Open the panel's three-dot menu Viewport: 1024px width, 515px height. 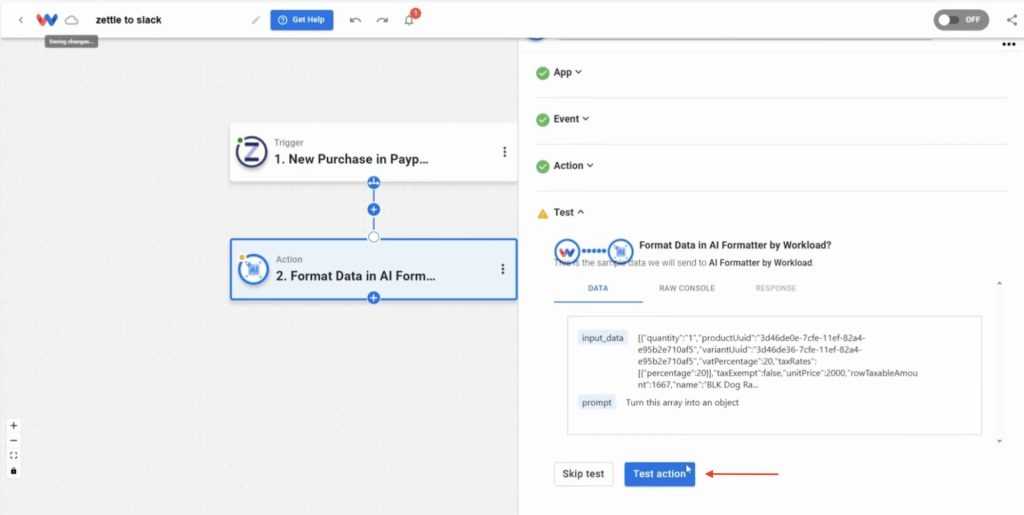pyautogui.click(x=1008, y=44)
